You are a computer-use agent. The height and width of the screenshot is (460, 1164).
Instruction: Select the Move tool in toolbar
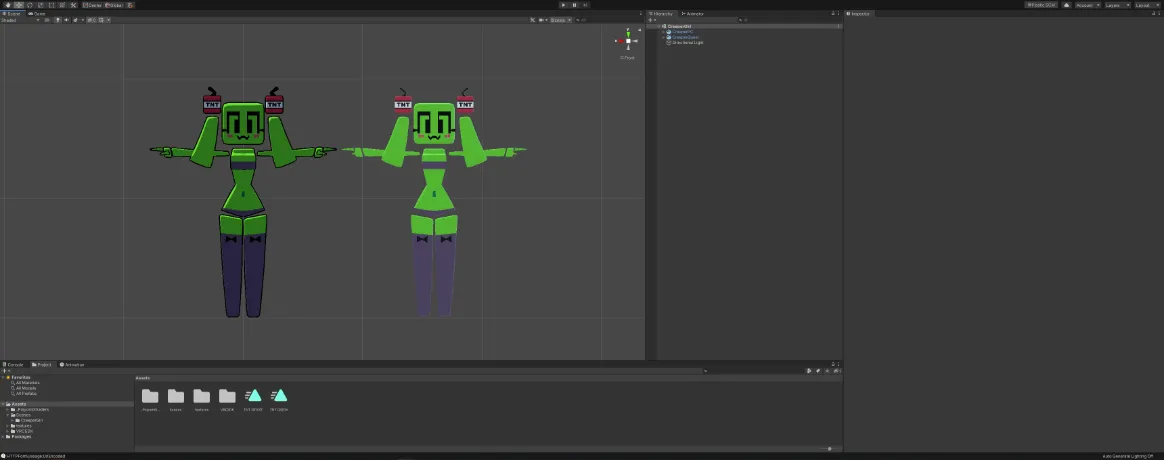(18, 5)
